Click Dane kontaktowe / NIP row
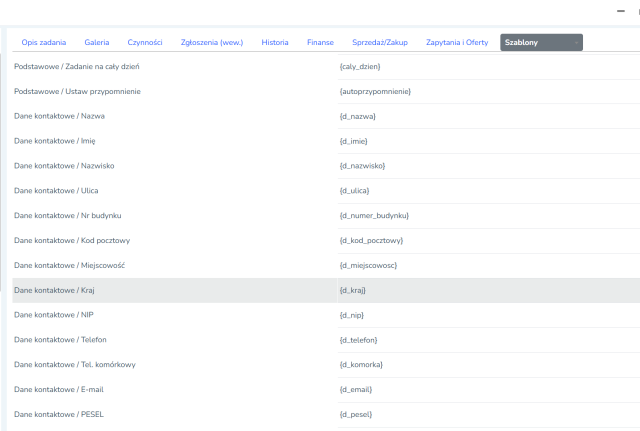This screenshot has height=431, width=640. (326, 315)
